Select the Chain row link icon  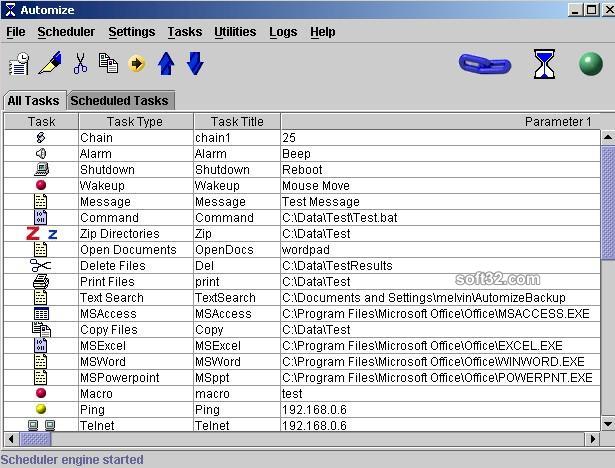[x=41, y=137]
